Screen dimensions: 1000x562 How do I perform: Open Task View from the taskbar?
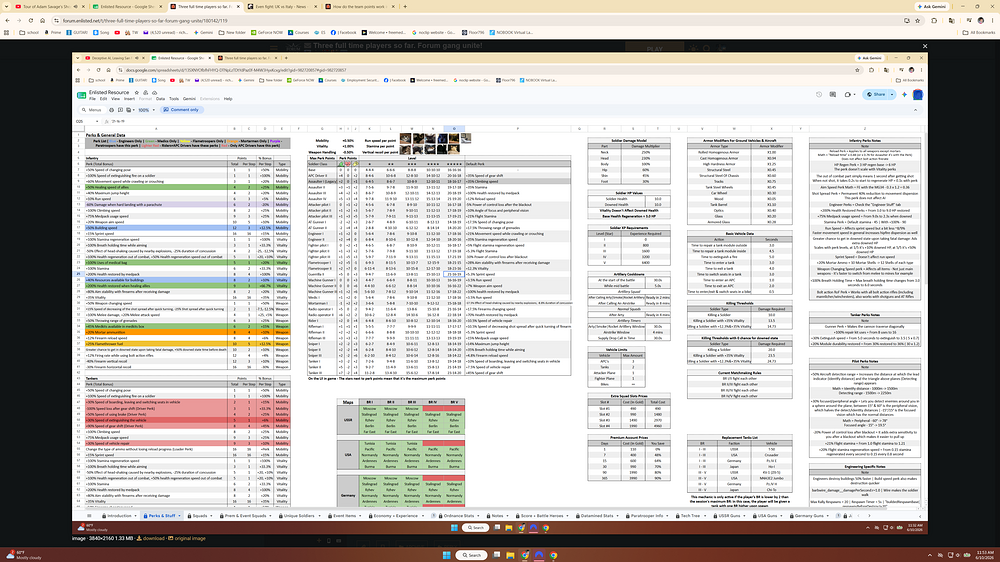pyautogui.click(x=497, y=555)
